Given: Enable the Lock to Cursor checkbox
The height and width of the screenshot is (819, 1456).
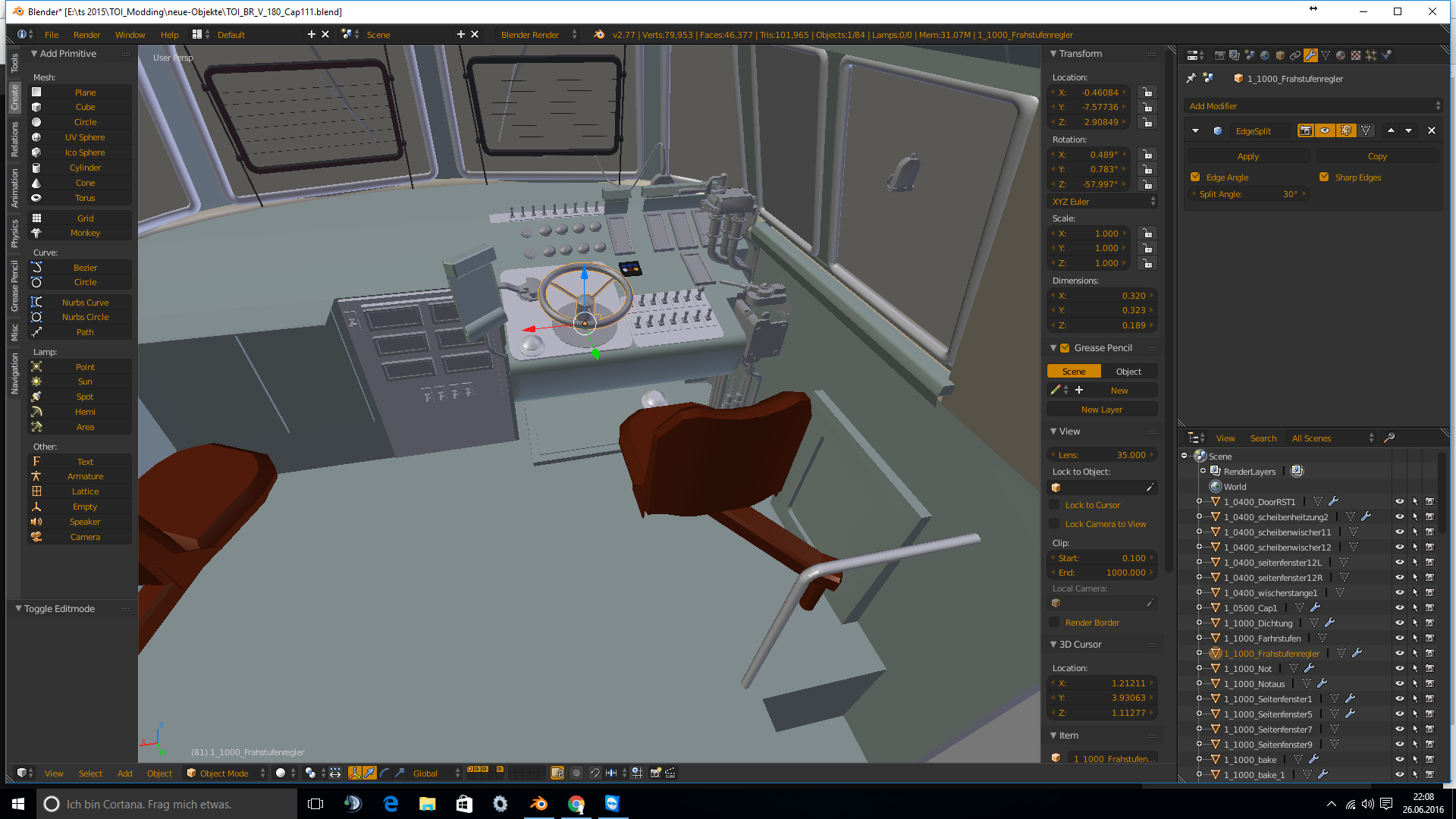Looking at the screenshot, I should tap(1054, 505).
